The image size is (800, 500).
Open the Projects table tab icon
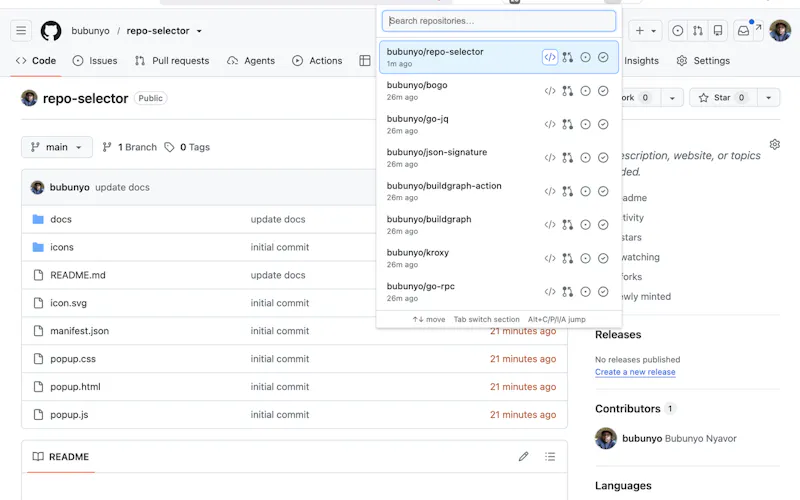[365, 61]
